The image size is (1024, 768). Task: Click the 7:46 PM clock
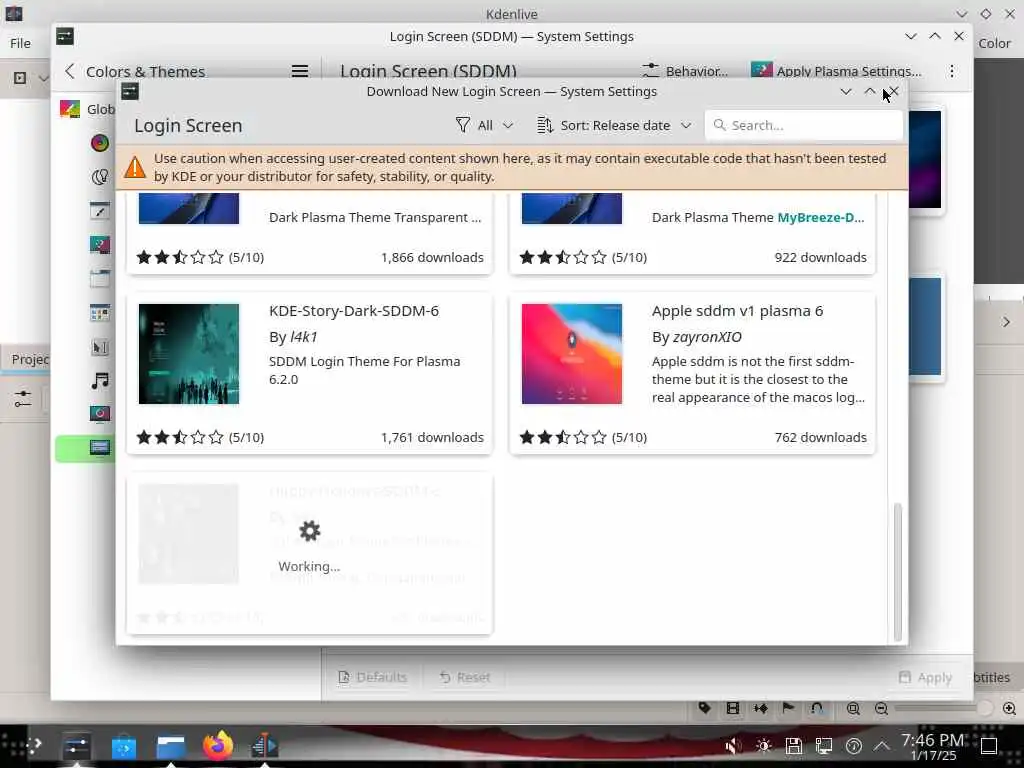pyautogui.click(x=933, y=740)
